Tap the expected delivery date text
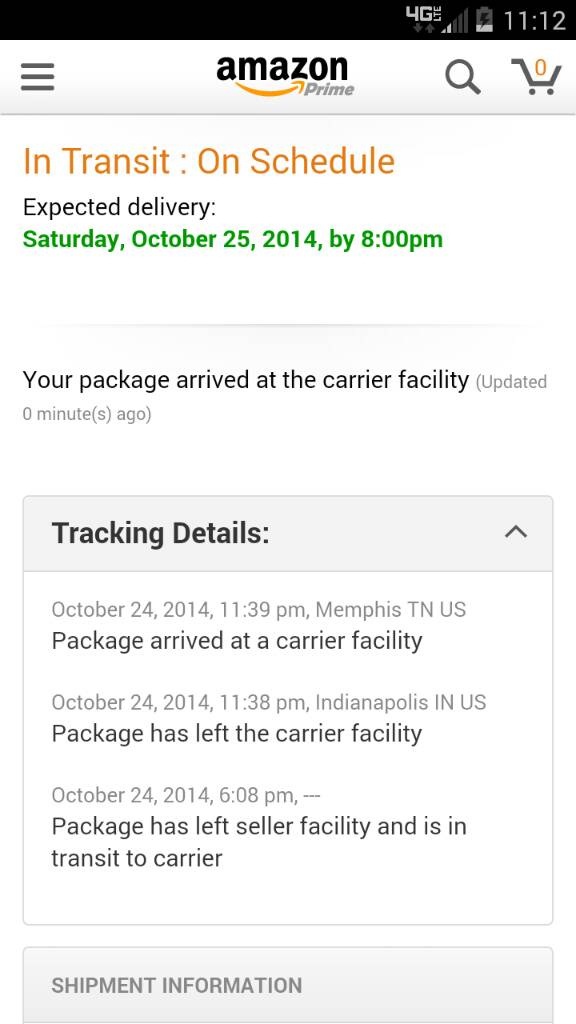The image size is (576, 1024). [232, 239]
